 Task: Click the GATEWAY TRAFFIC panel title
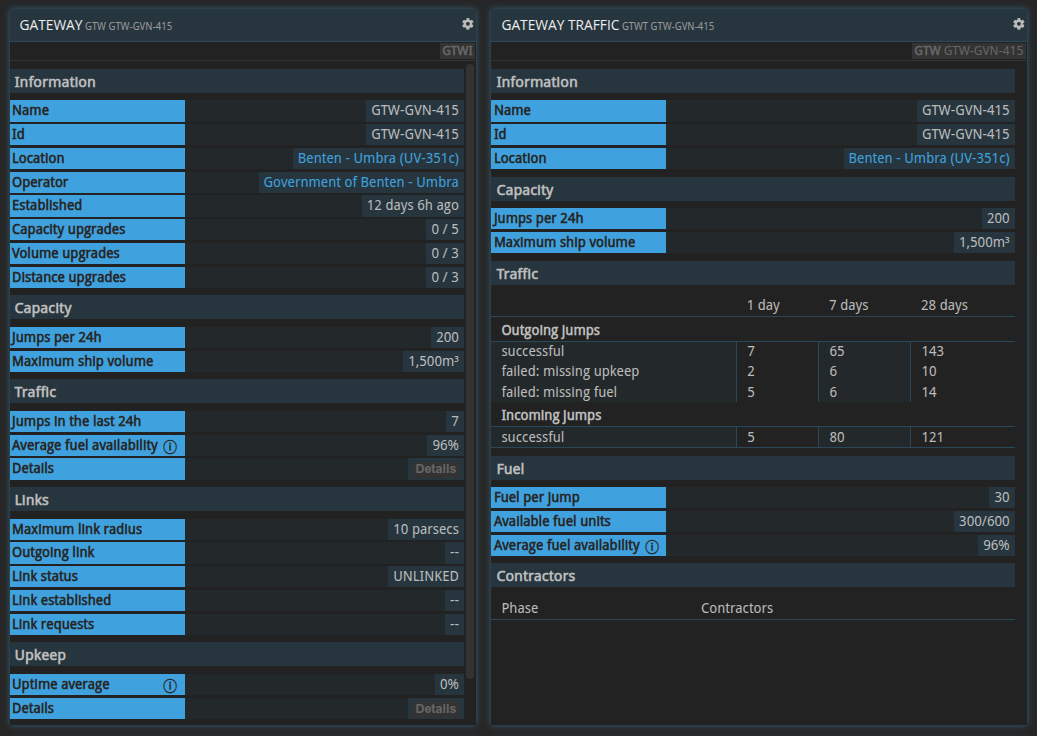click(x=560, y=25)
